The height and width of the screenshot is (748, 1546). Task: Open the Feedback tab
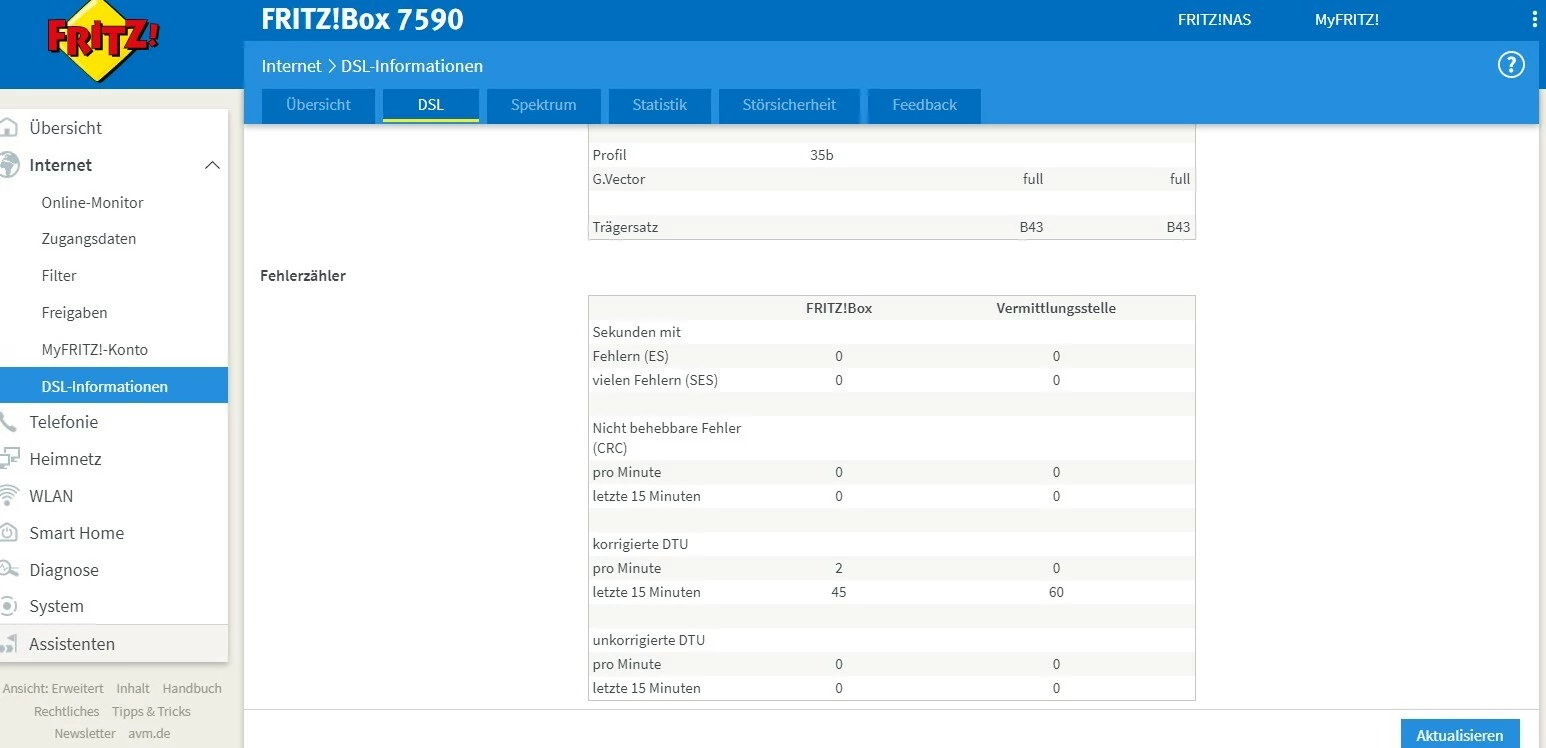click(x=924, y=105)
